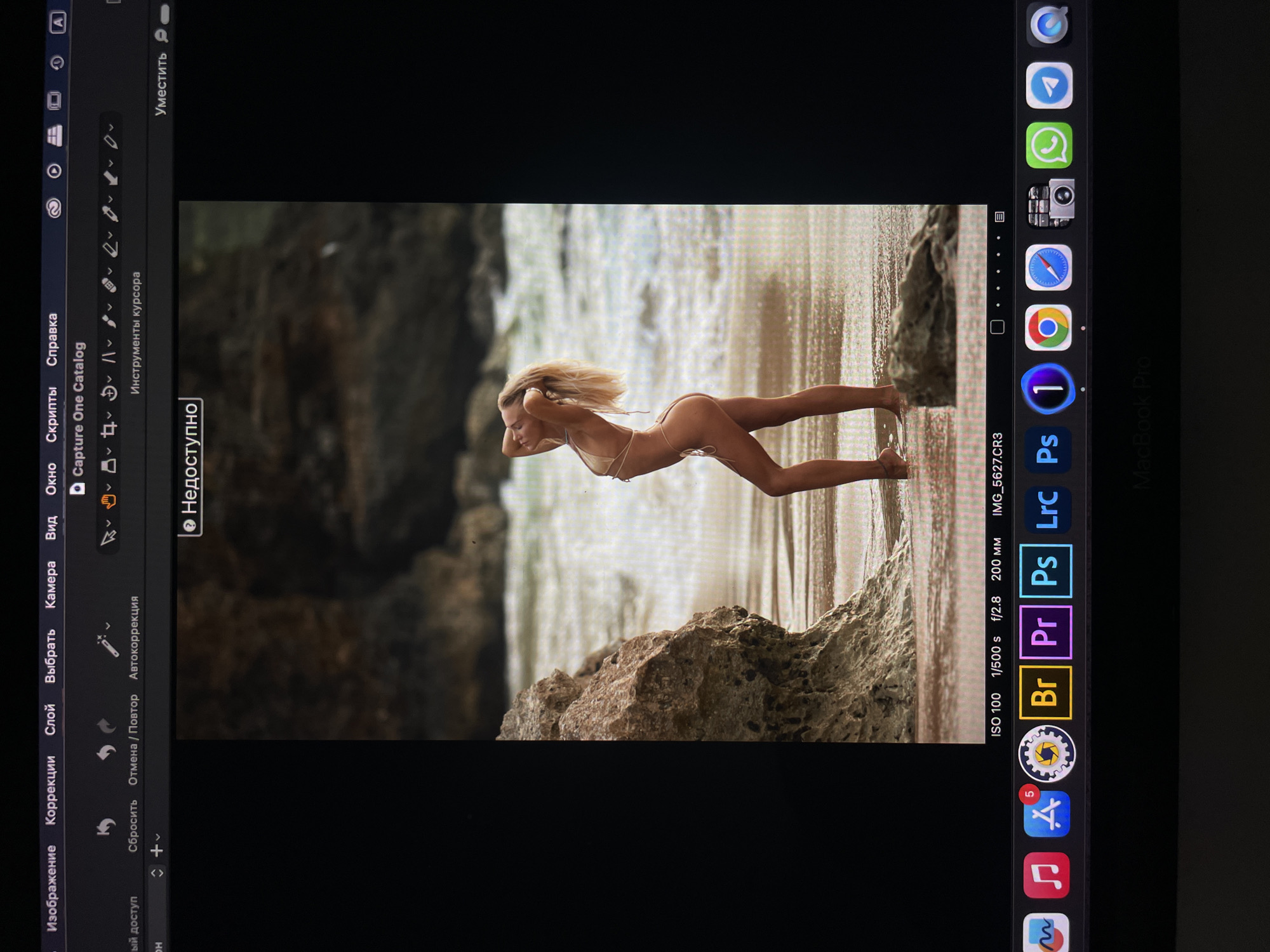Click the 200 мм focal length value
1270x952 pixels.
[997, 559]
